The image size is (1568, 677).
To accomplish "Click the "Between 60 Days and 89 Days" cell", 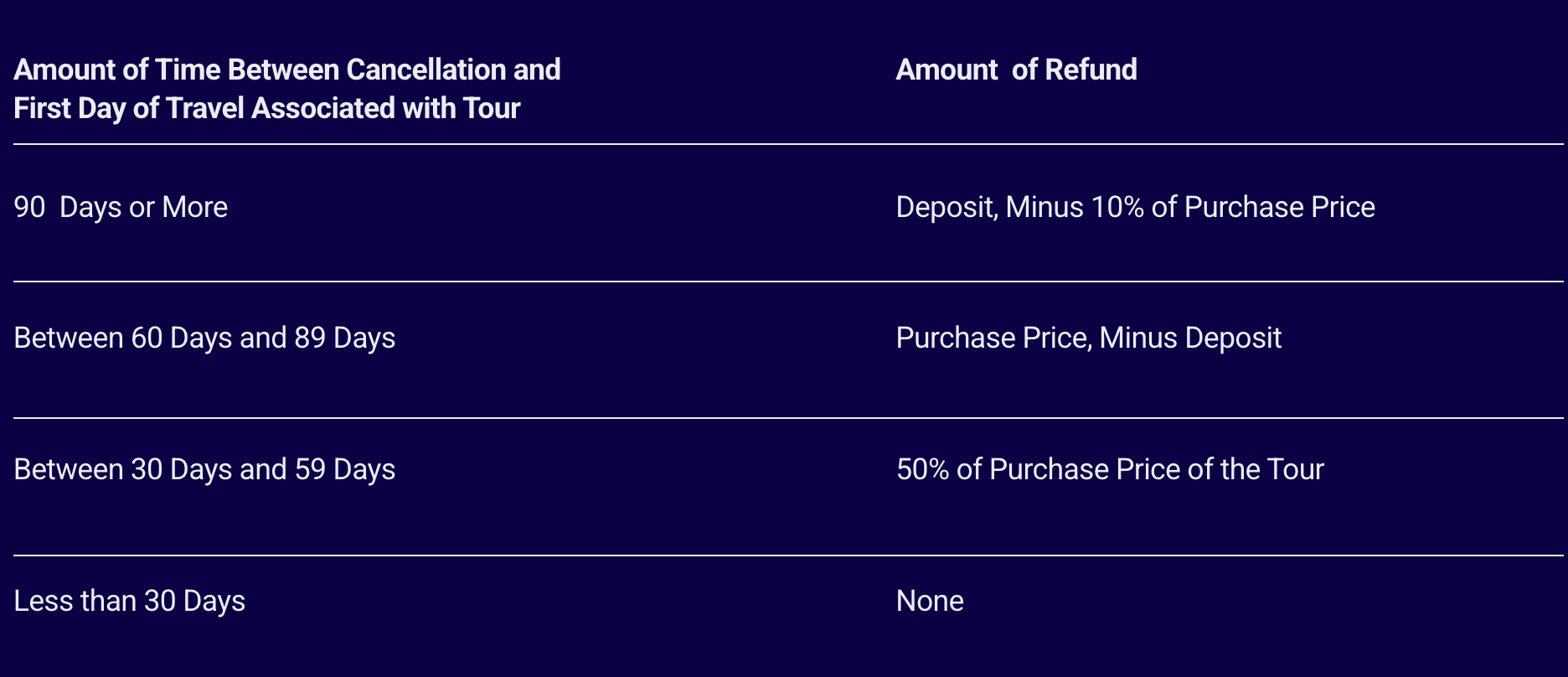I will (x=204, y=338).
